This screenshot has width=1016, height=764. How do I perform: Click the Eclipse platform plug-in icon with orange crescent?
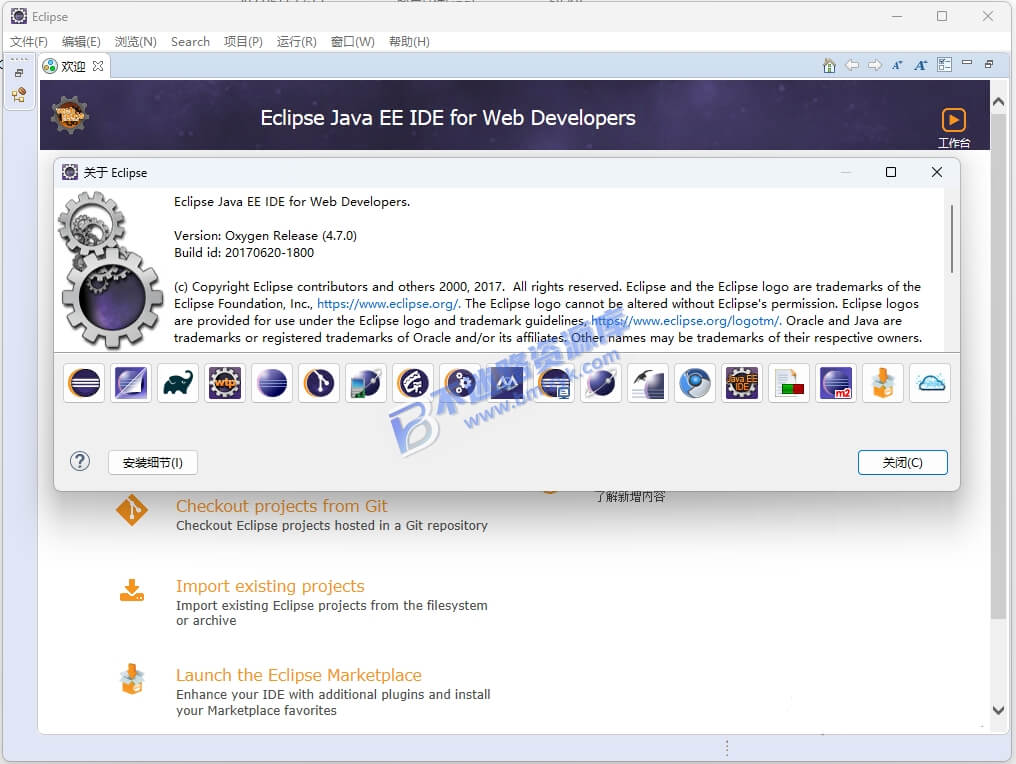84,383
